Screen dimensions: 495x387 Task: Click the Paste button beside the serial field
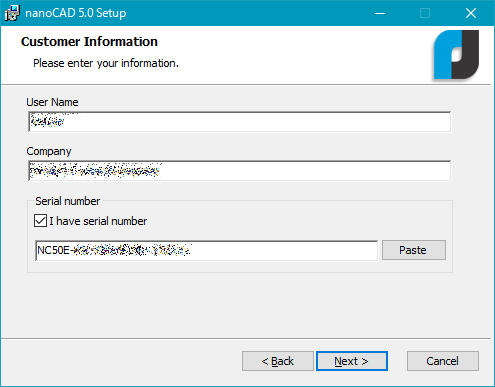[414, 250]
